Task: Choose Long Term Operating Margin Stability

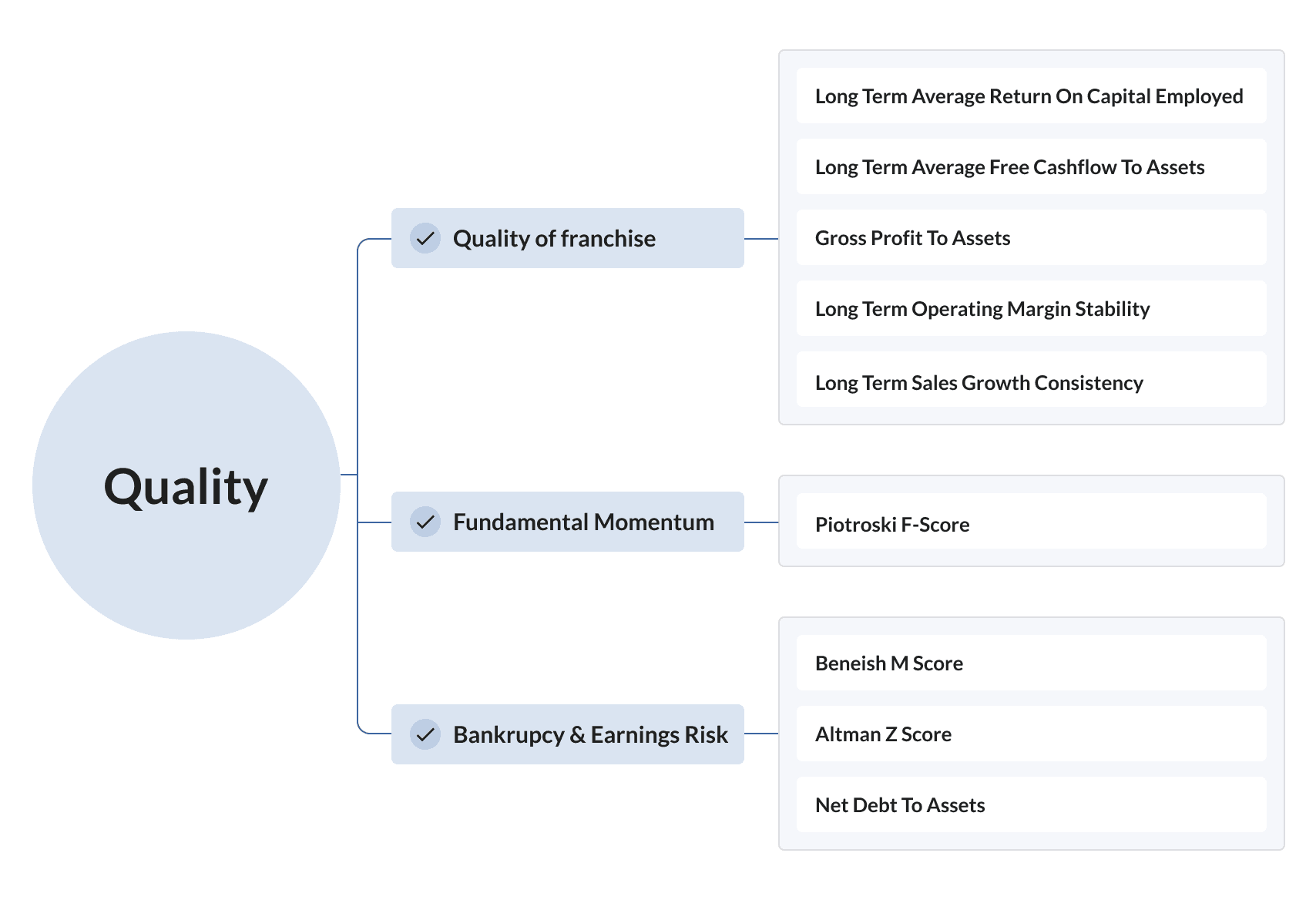Action: (x=1032, y=308)
